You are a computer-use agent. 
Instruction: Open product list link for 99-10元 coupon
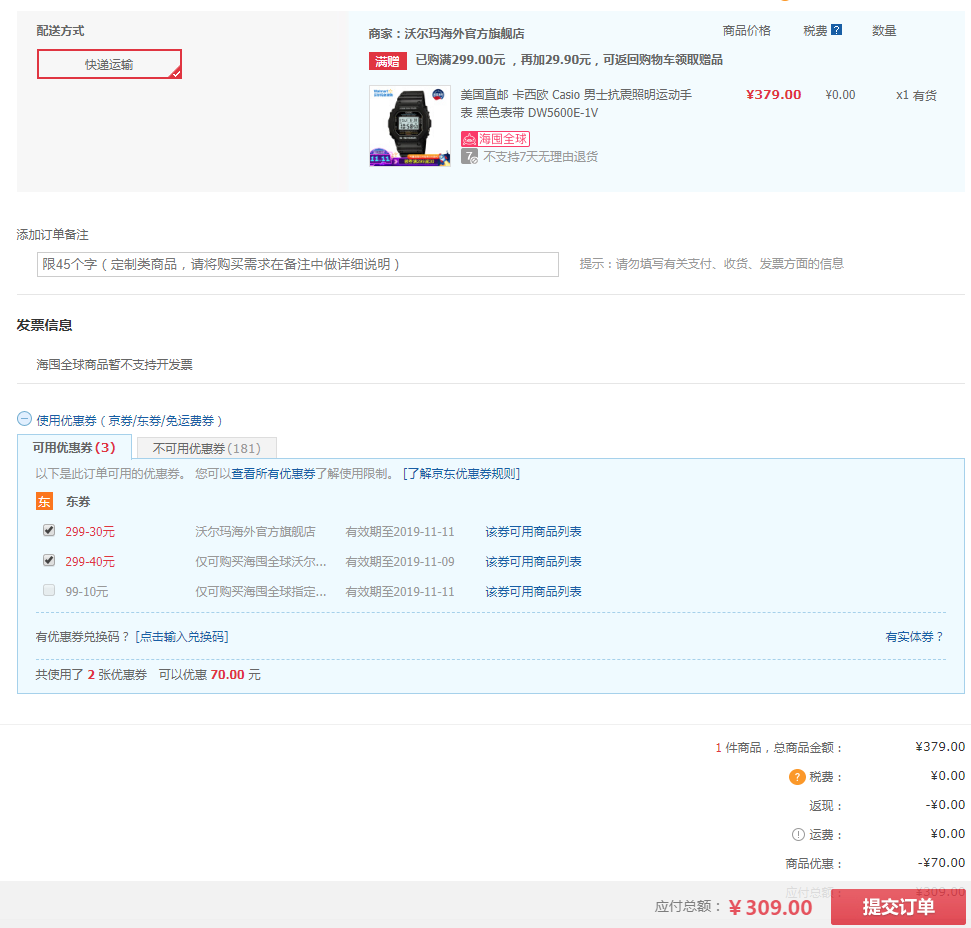pos(533,592)
